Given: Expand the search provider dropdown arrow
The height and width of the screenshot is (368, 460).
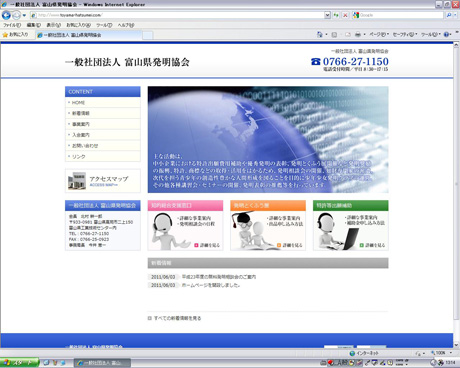Looking at the screenshot, I should tap(455, 15).
